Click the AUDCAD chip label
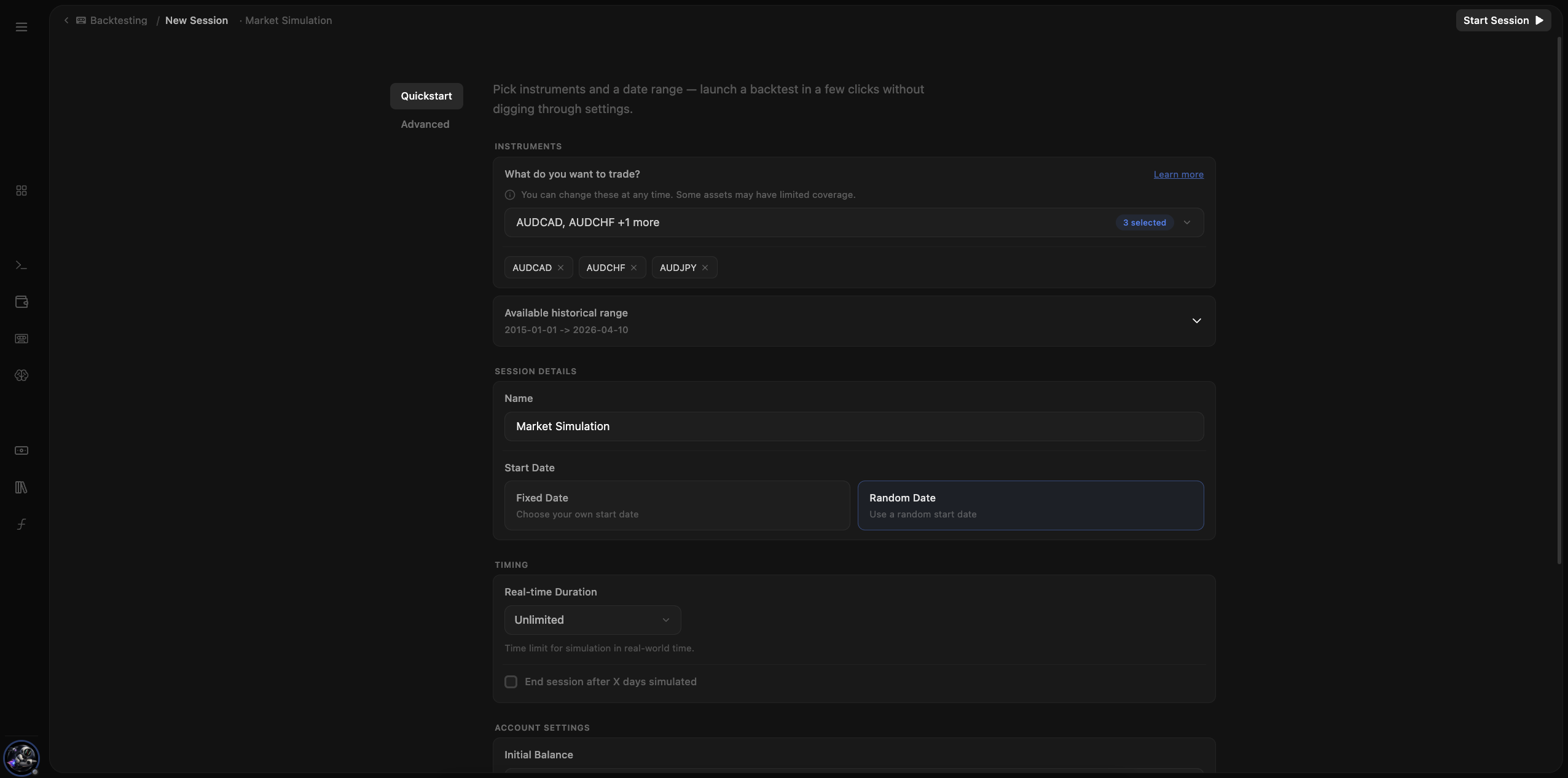The image size is (1568, 778). [532, 268]
